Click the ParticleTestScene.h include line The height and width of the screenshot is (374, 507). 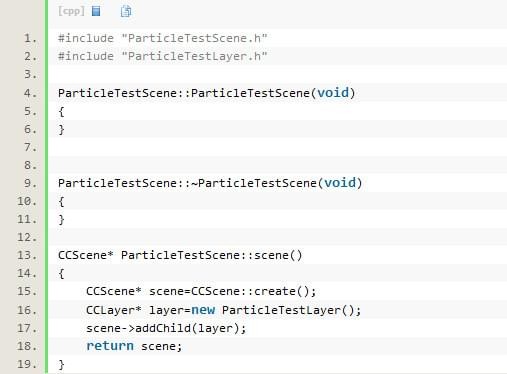163,38
